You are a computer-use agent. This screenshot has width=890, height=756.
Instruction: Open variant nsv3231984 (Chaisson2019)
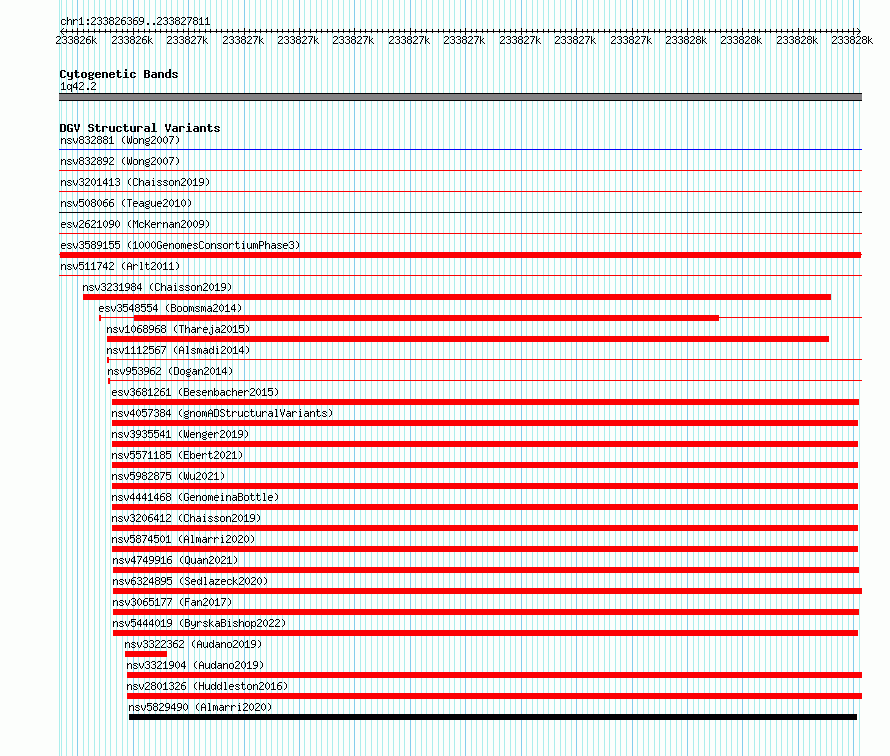tap(157, 287)
